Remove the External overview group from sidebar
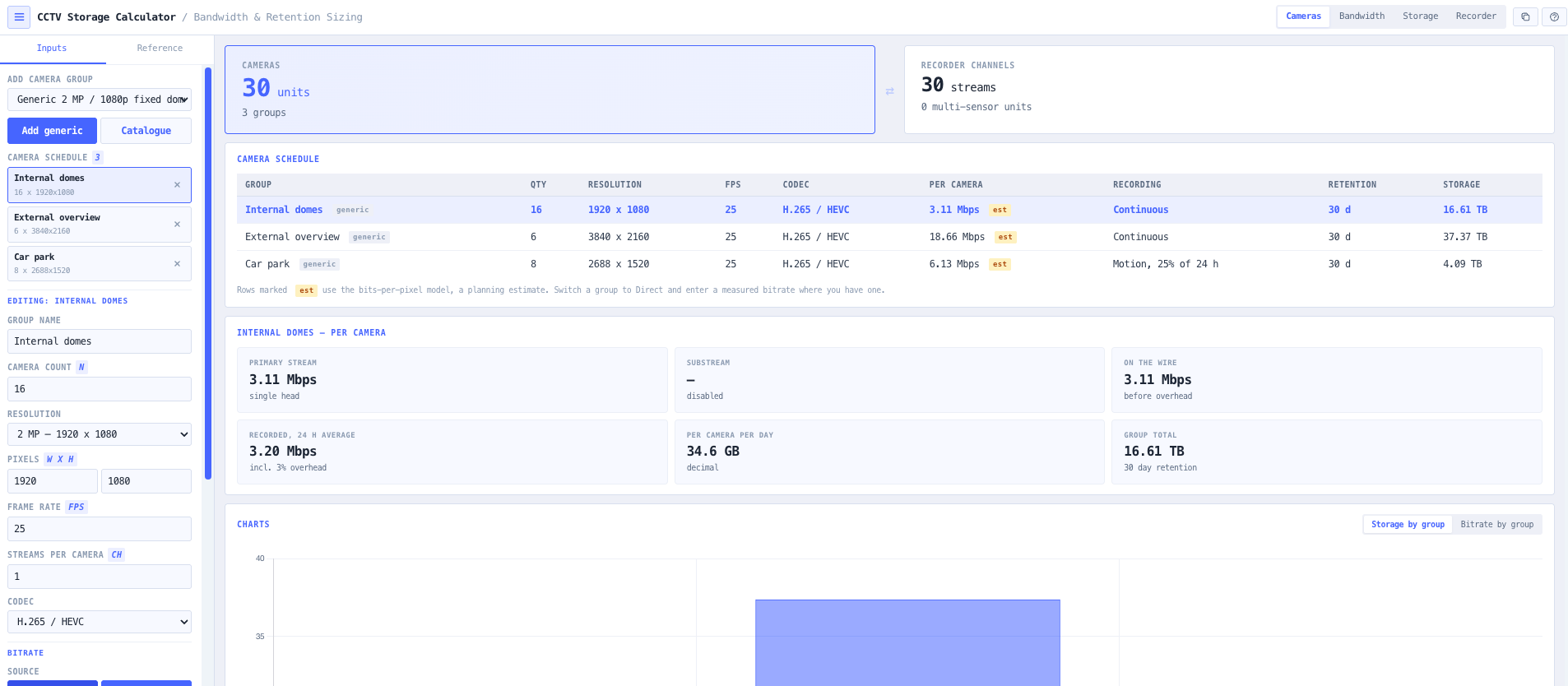This screenshot has height=686, width=1568. [177, 225]
